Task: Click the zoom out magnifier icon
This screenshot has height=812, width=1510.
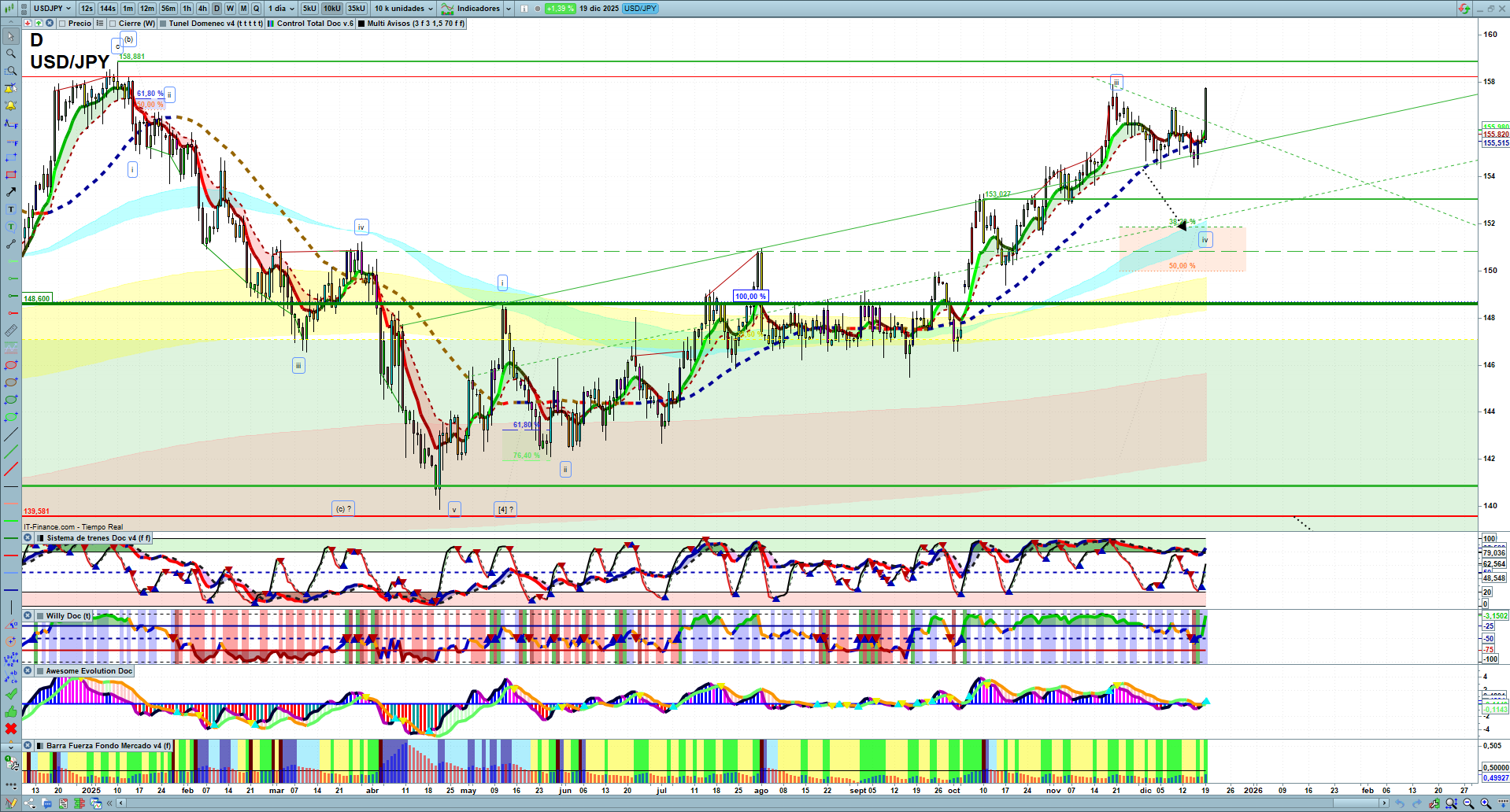Action: pyautogui.click(x=1467, y=803)
